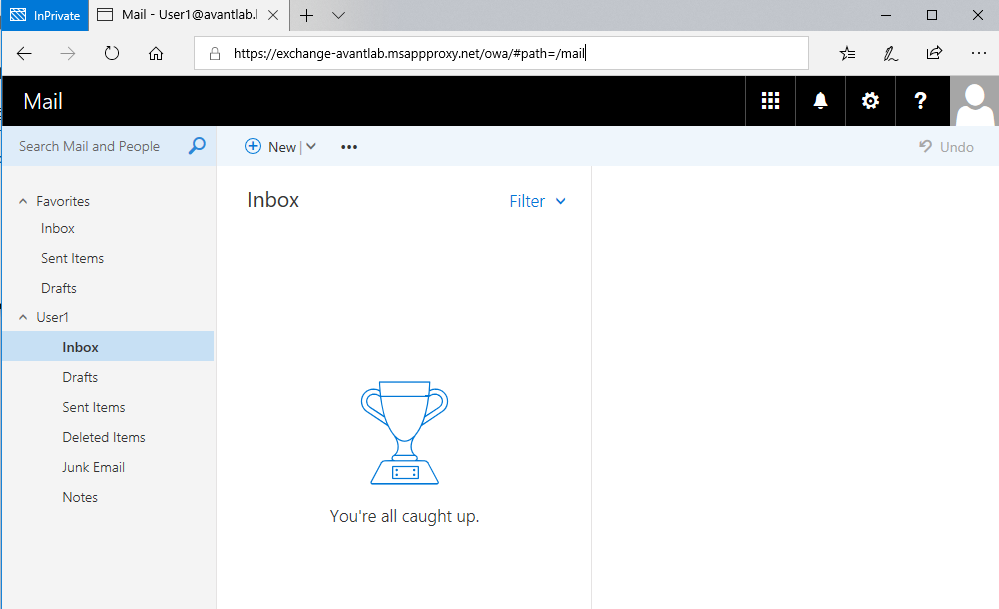Open the Help question mark icon

click(921, 101)
